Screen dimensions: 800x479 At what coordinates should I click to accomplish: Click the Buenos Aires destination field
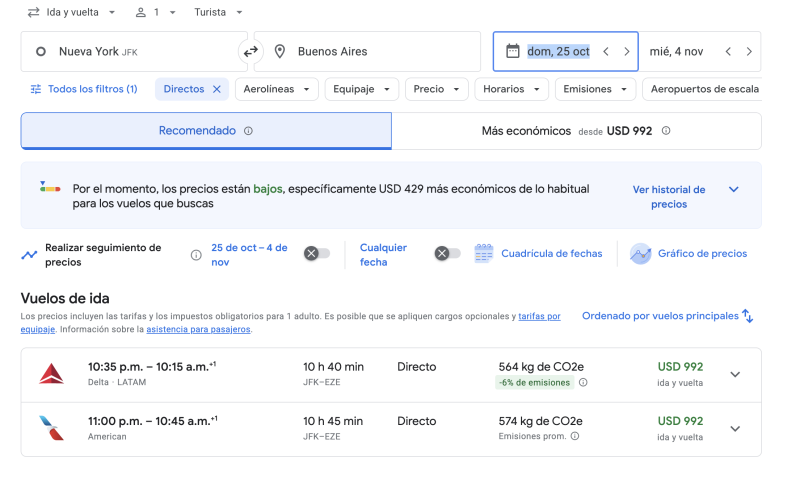pos(370,51)
